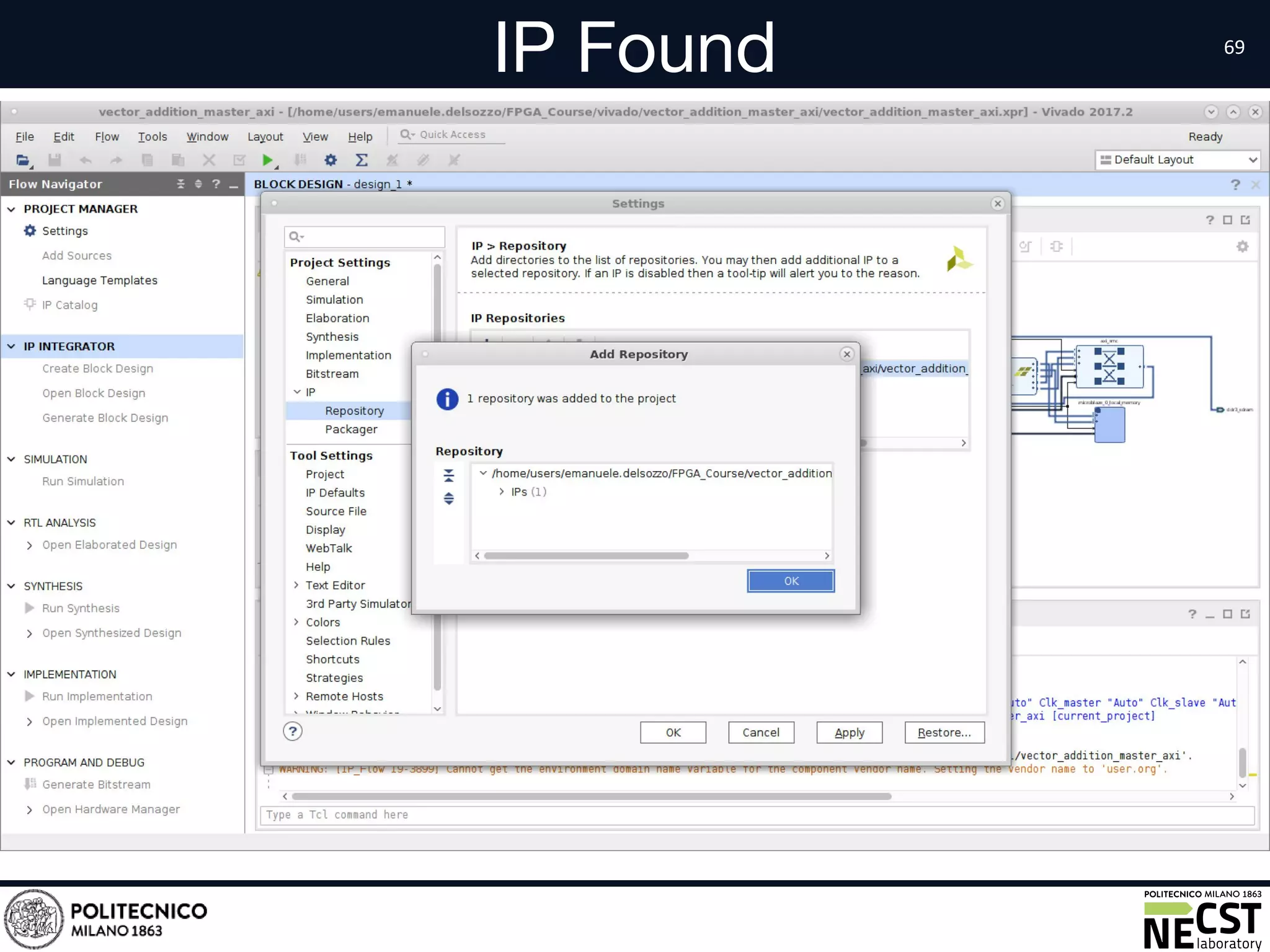Click the diagram panel settings gear

pyautogui.click(x=1242, y=247)
